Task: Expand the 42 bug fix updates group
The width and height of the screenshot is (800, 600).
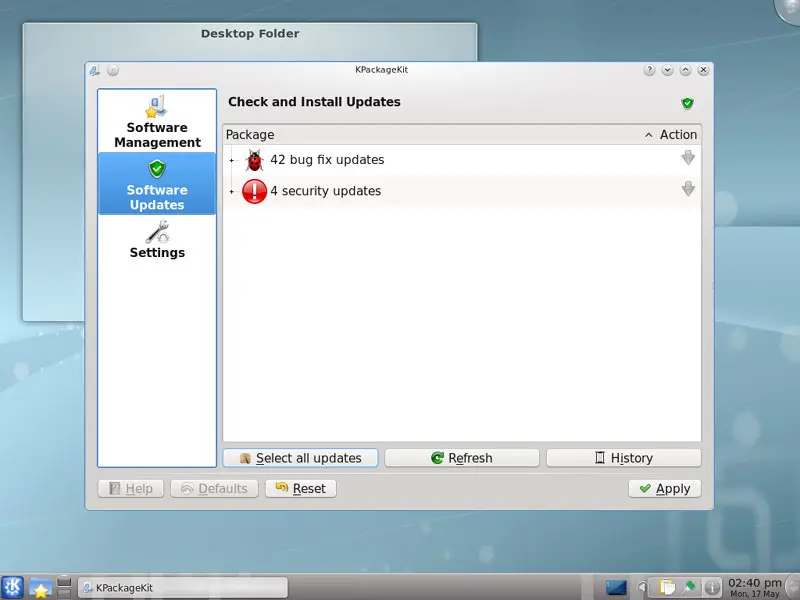Action: click(232, 160)
